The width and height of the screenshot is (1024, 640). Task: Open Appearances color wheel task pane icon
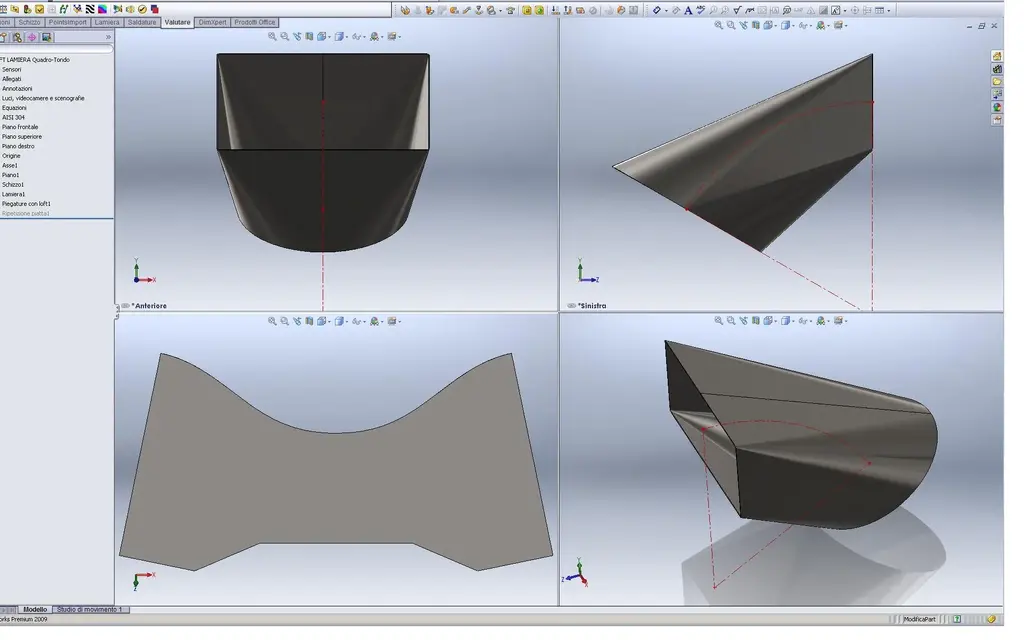click(x=997, y=107)
